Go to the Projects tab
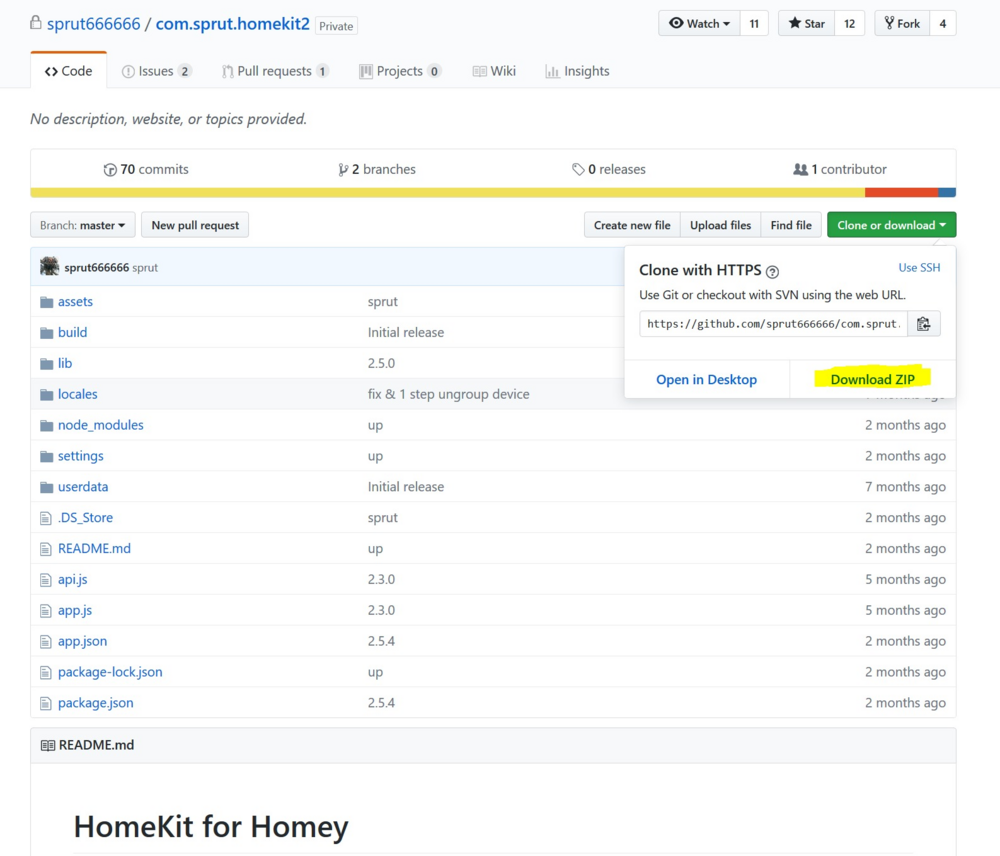The width and height of the screenshot is (1000, 856). click(400, 71)
